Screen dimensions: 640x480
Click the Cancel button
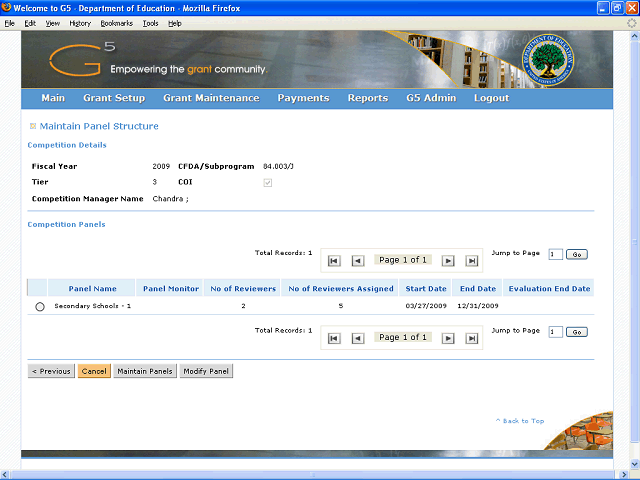pyautogui.click(x=94, y=371)
